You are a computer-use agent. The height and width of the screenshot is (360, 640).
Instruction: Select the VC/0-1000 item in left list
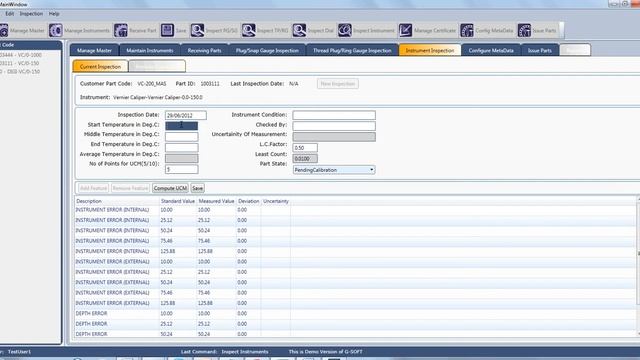coord(21,55)
